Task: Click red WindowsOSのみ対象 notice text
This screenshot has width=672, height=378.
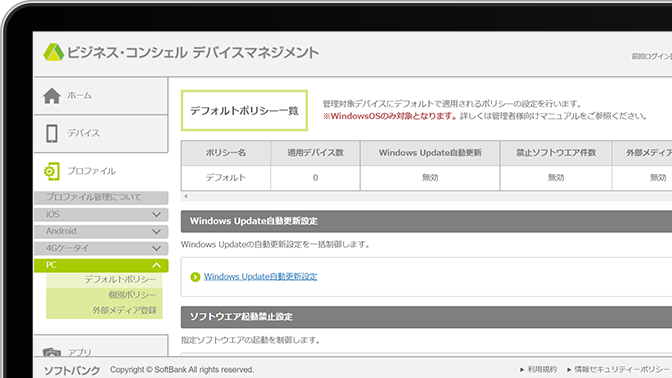Action: click(390, 116)
